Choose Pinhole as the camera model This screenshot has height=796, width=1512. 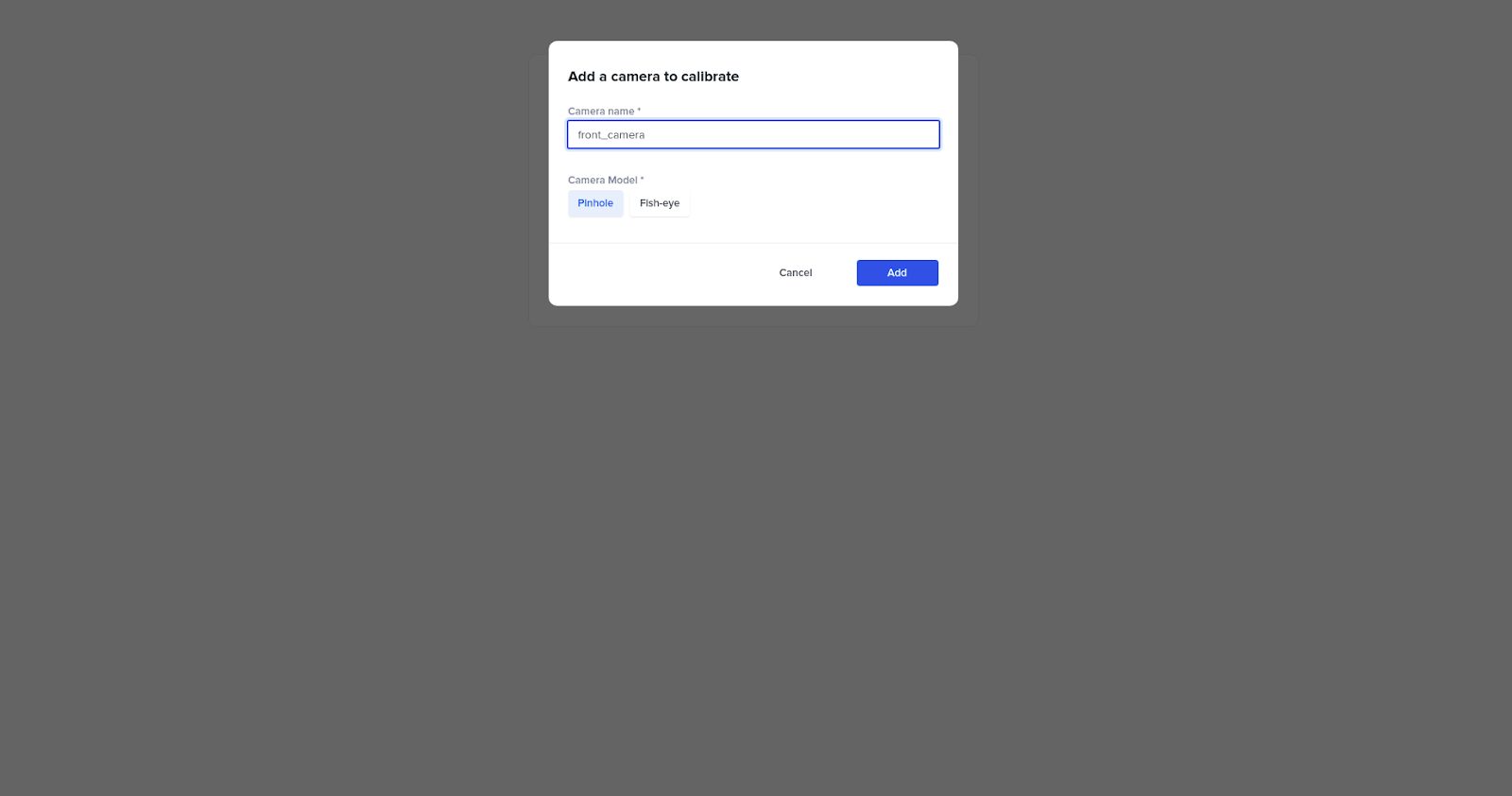coord(595,203)
